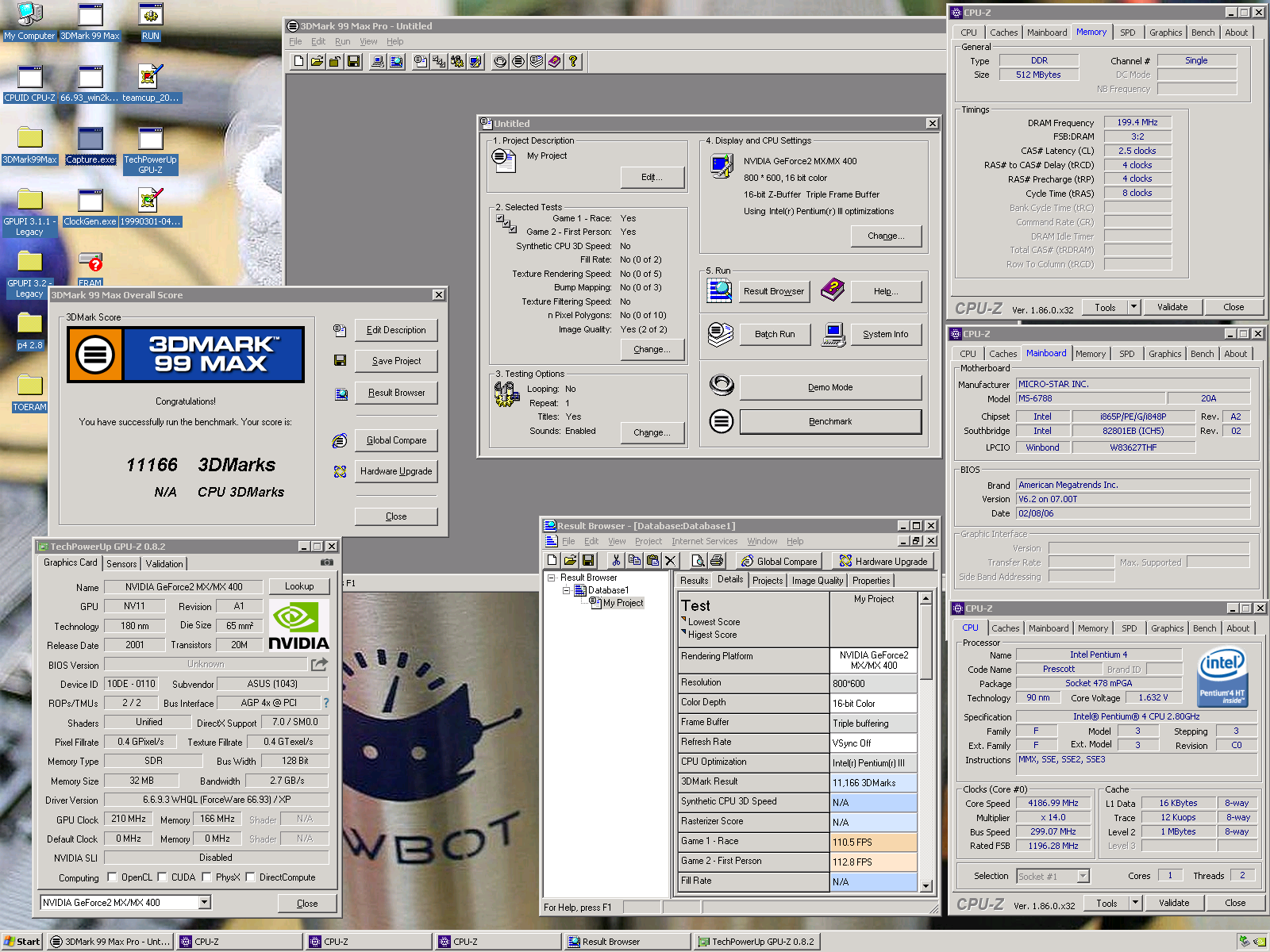Click Bus Interface question mark in GPU-Z
The image size is (1270, 952).
[325, 703]
